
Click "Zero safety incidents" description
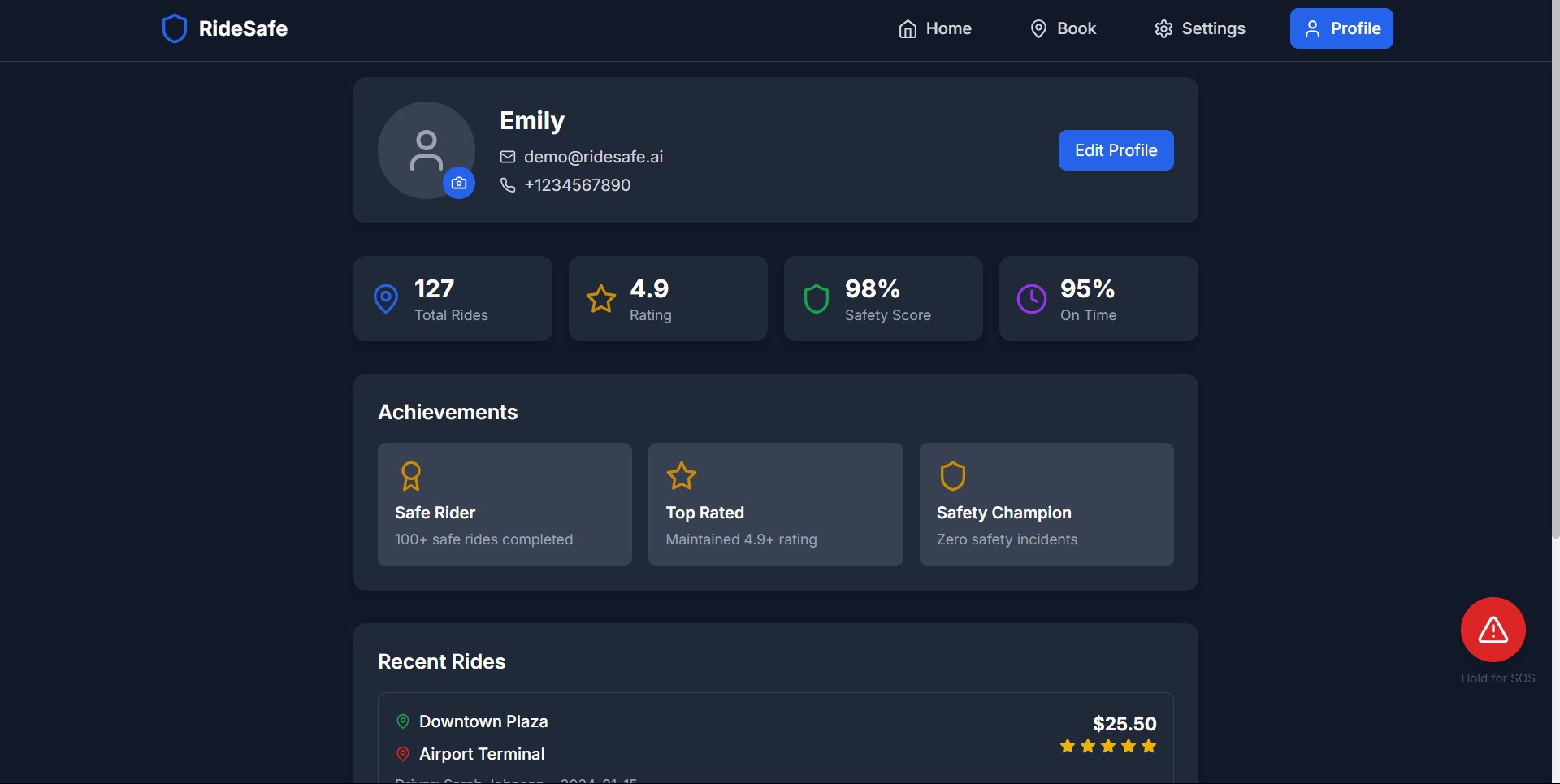point(1007,539)
